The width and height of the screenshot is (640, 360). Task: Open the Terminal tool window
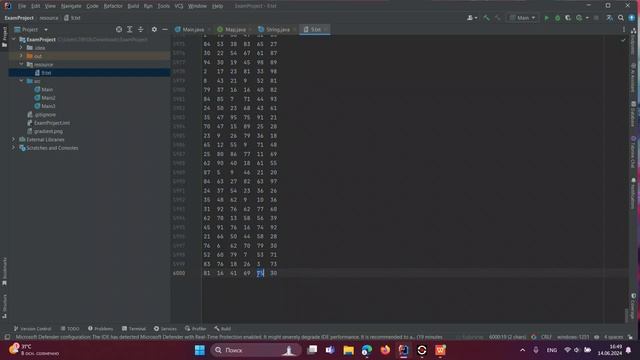(133, 329)
